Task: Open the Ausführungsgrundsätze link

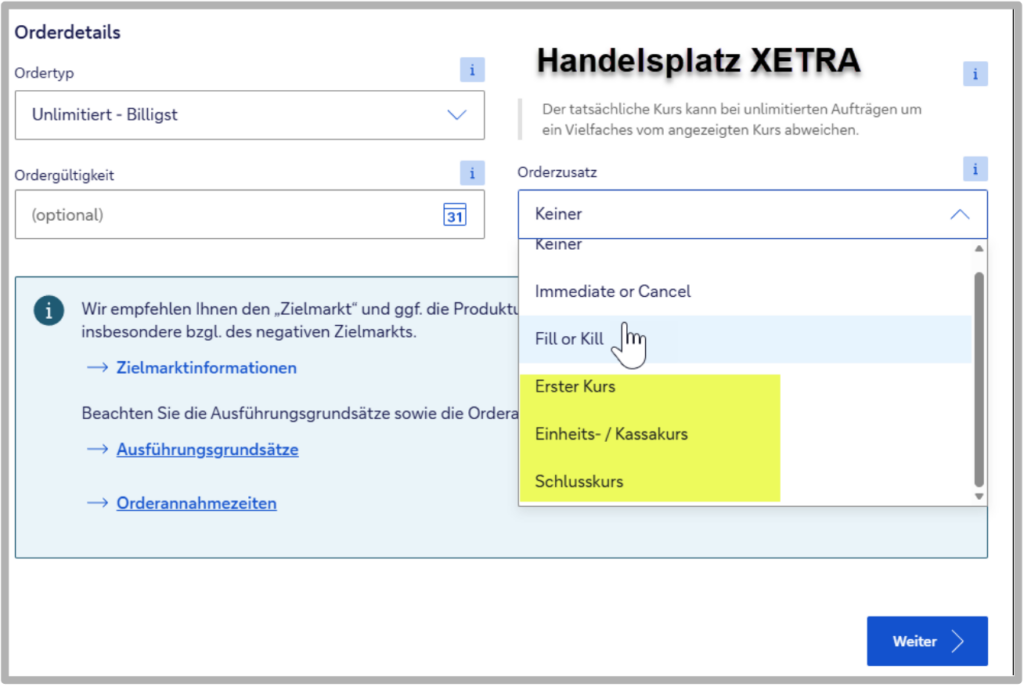Action: (207, 450)
